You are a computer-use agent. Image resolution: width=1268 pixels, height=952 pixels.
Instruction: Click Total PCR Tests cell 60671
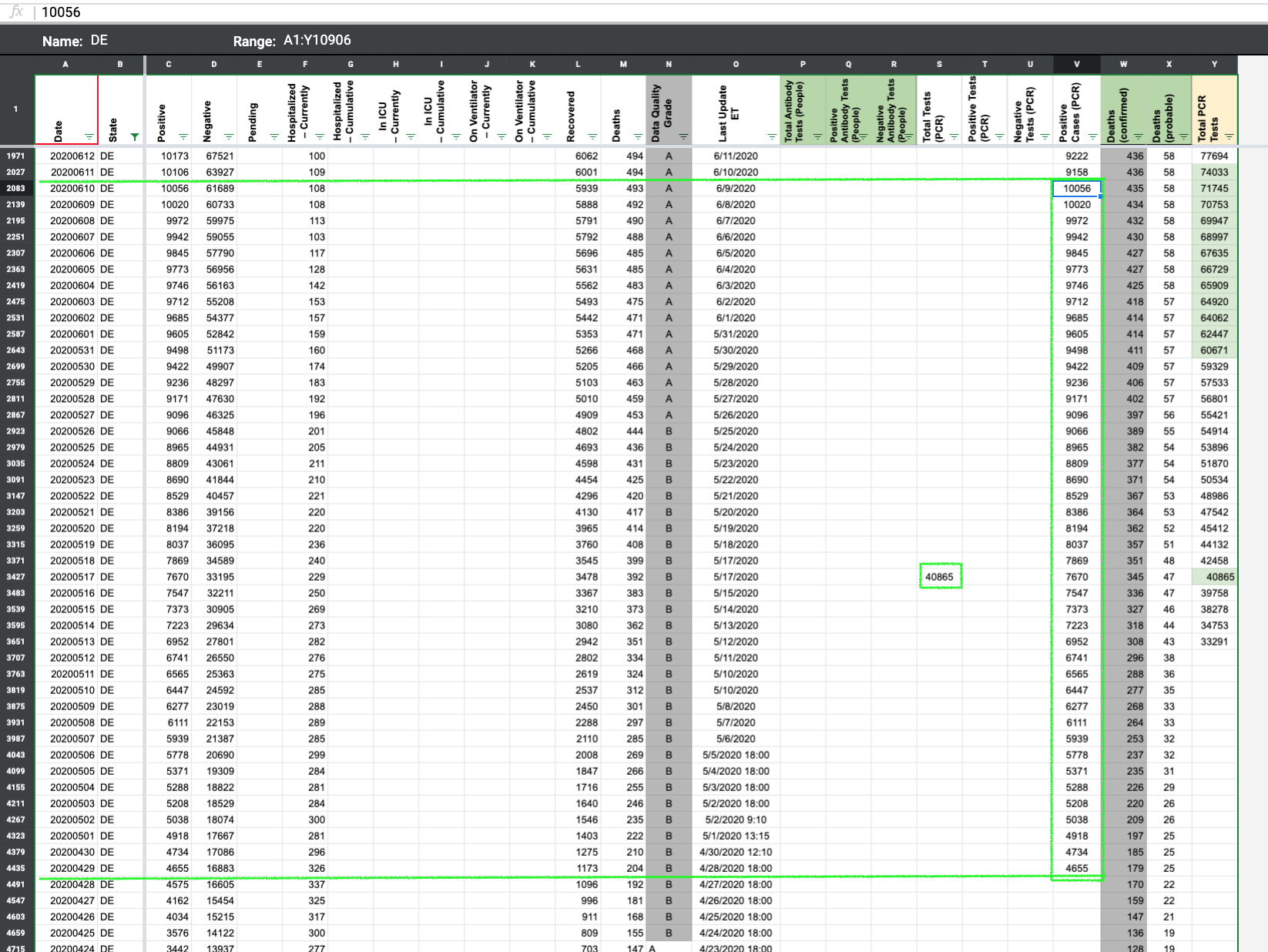(x=1215, y=350)
